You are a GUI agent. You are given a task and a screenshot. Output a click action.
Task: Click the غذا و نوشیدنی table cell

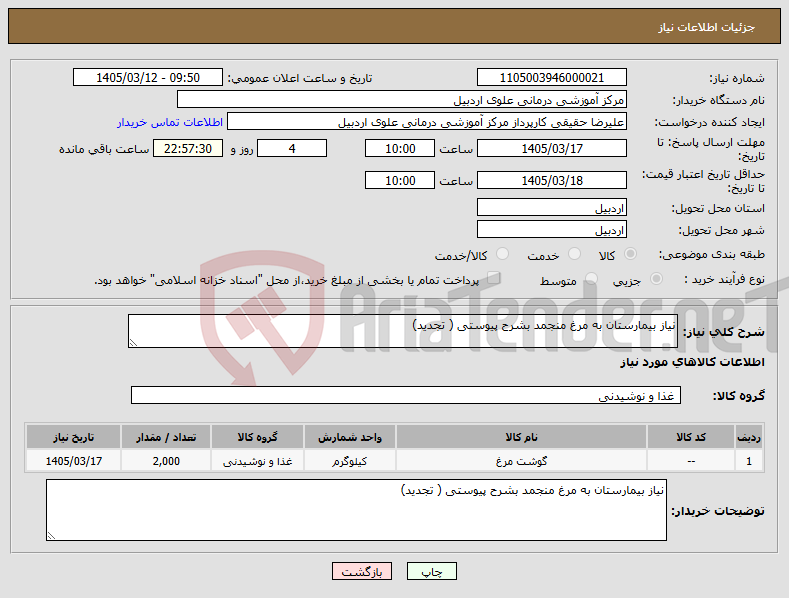pos(257,461)
